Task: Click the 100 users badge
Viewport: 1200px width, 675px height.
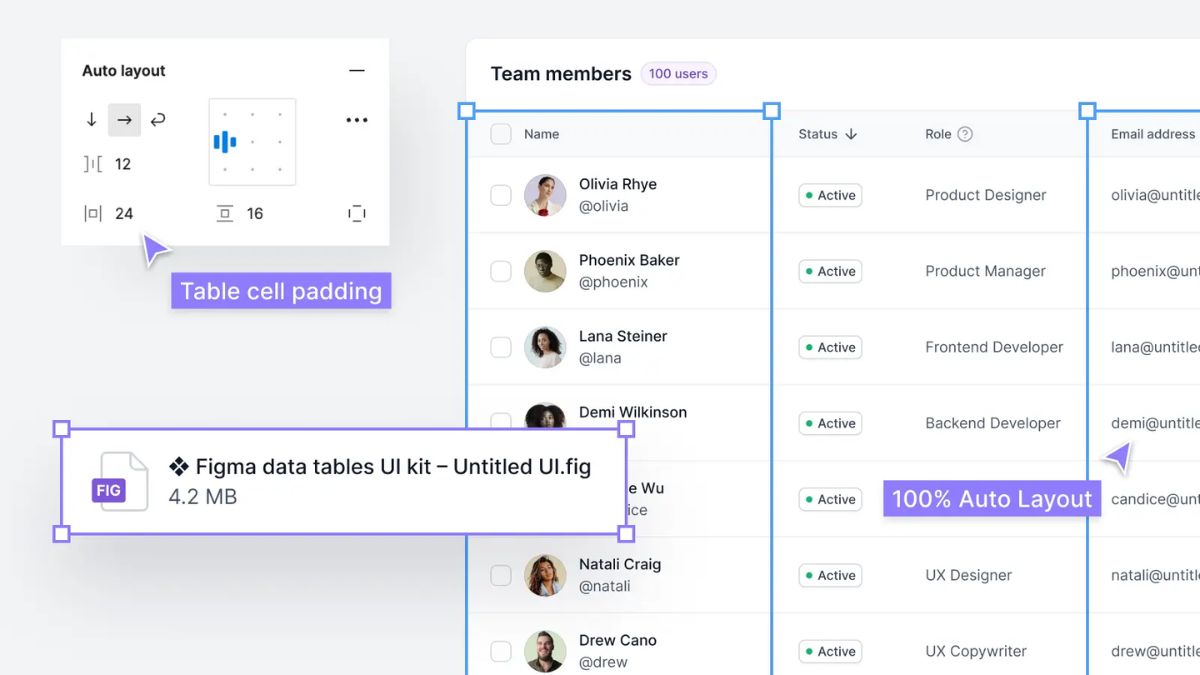Action: pyautogui.click(x=678, y=73)
